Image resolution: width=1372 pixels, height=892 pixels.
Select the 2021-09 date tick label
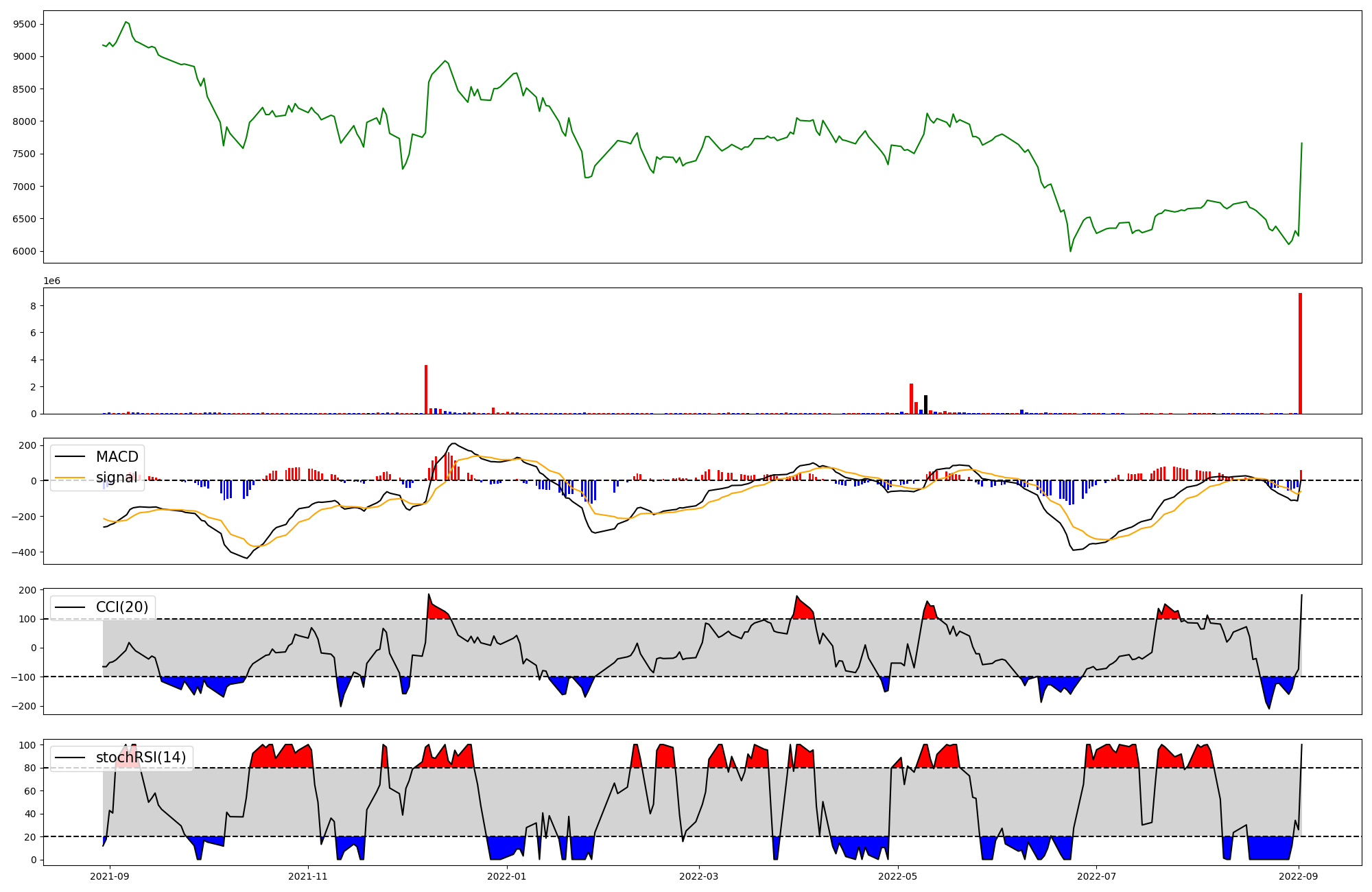click(110, 876)
